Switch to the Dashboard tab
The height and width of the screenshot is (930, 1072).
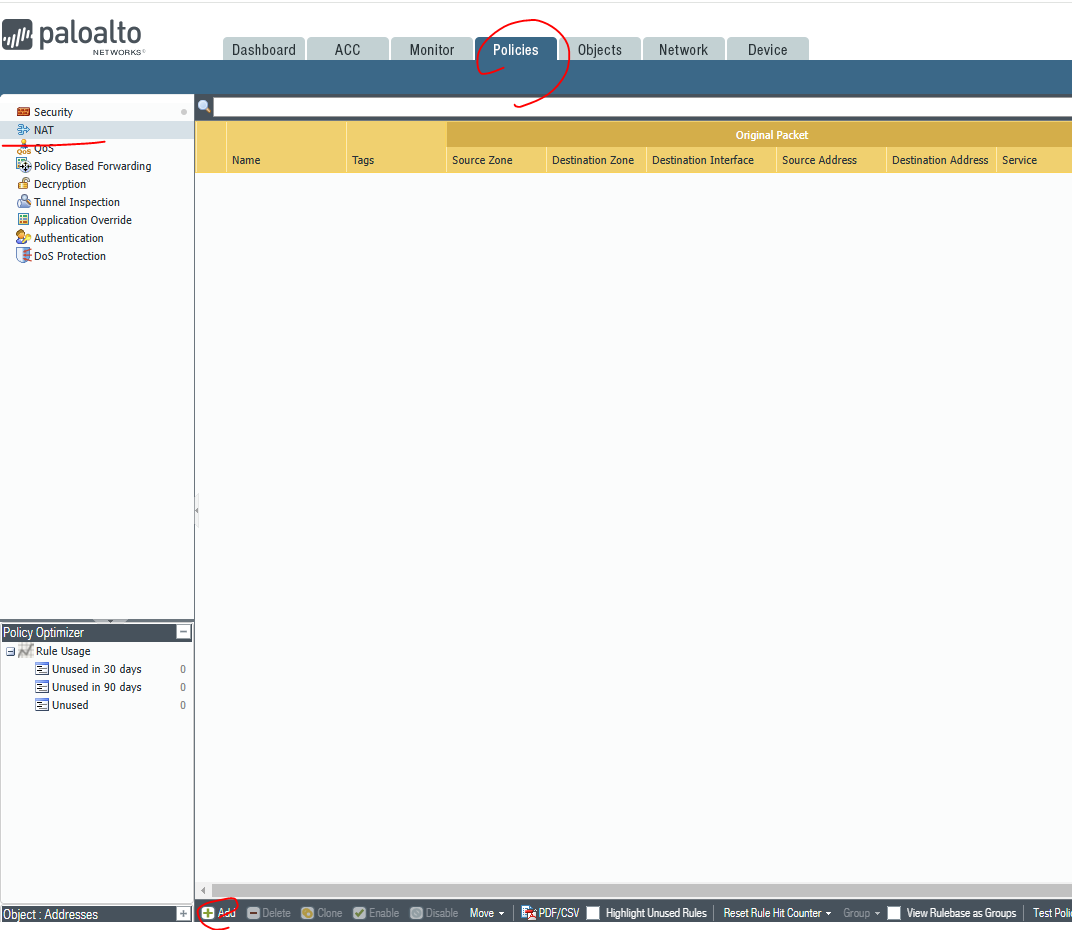point(264,49)
